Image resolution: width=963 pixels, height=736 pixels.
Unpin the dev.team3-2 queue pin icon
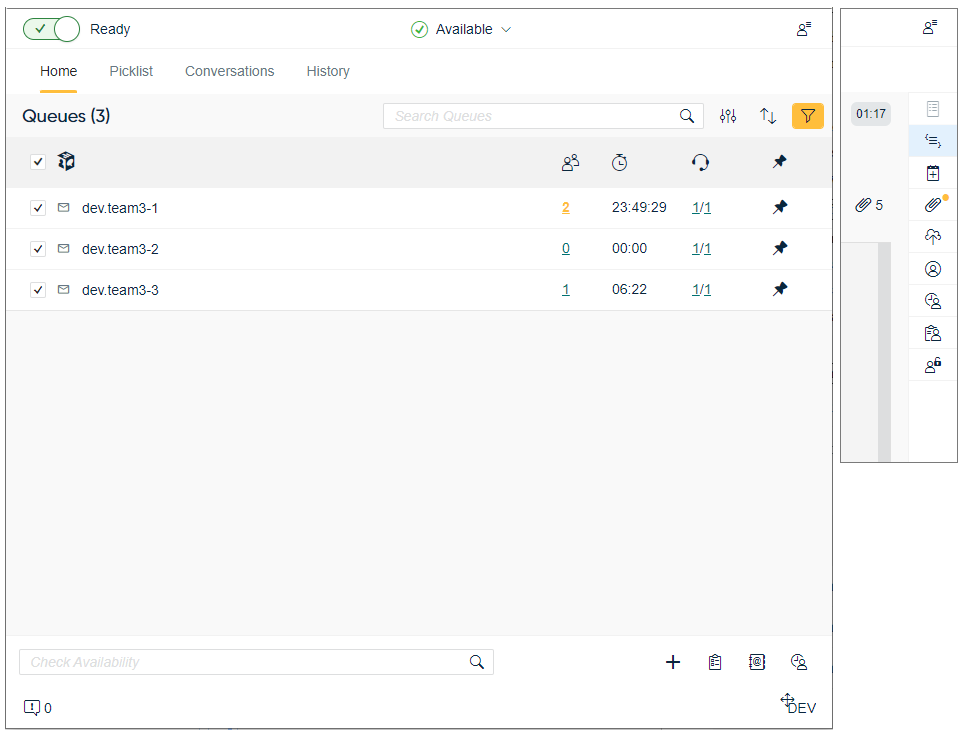point(780,248)
